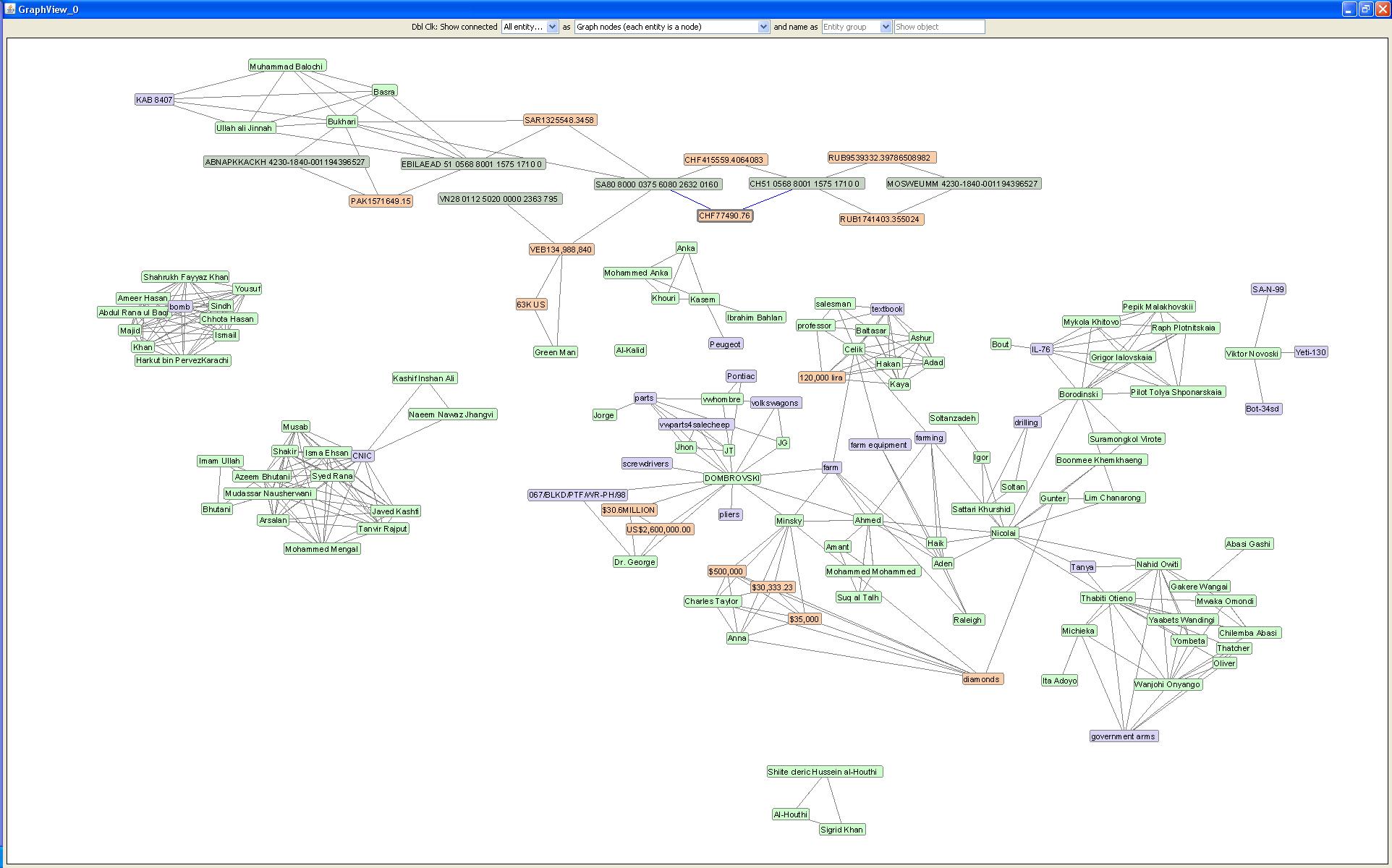The image size is (1392, 868).
Task: Select the bomb node
Action: pyautogui.click(x=180, y=307)
